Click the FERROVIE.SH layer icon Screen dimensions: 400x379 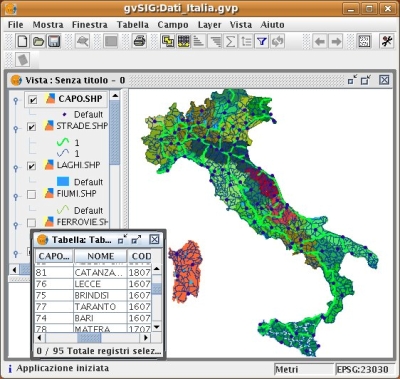[x=49, y=222]
